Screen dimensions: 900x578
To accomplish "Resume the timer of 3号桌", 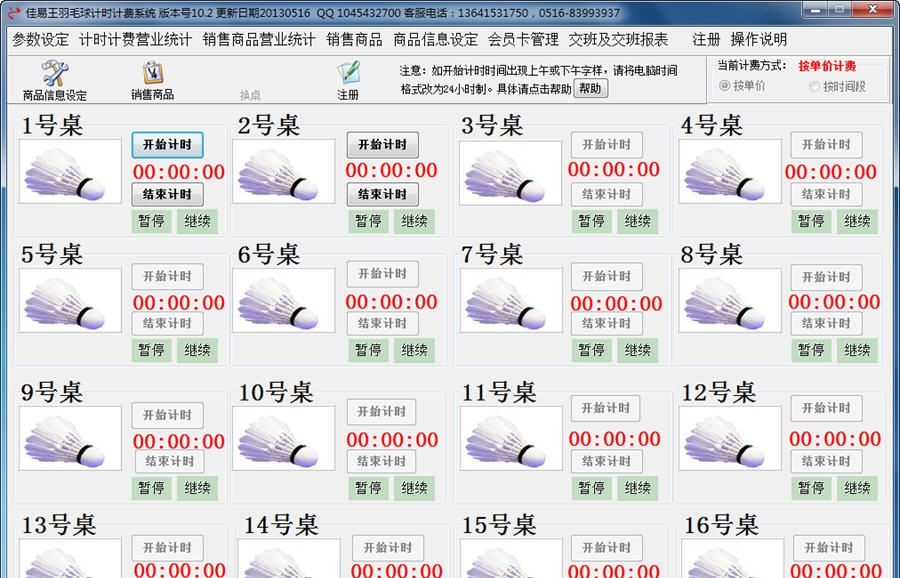I will [x=637, y=221].
